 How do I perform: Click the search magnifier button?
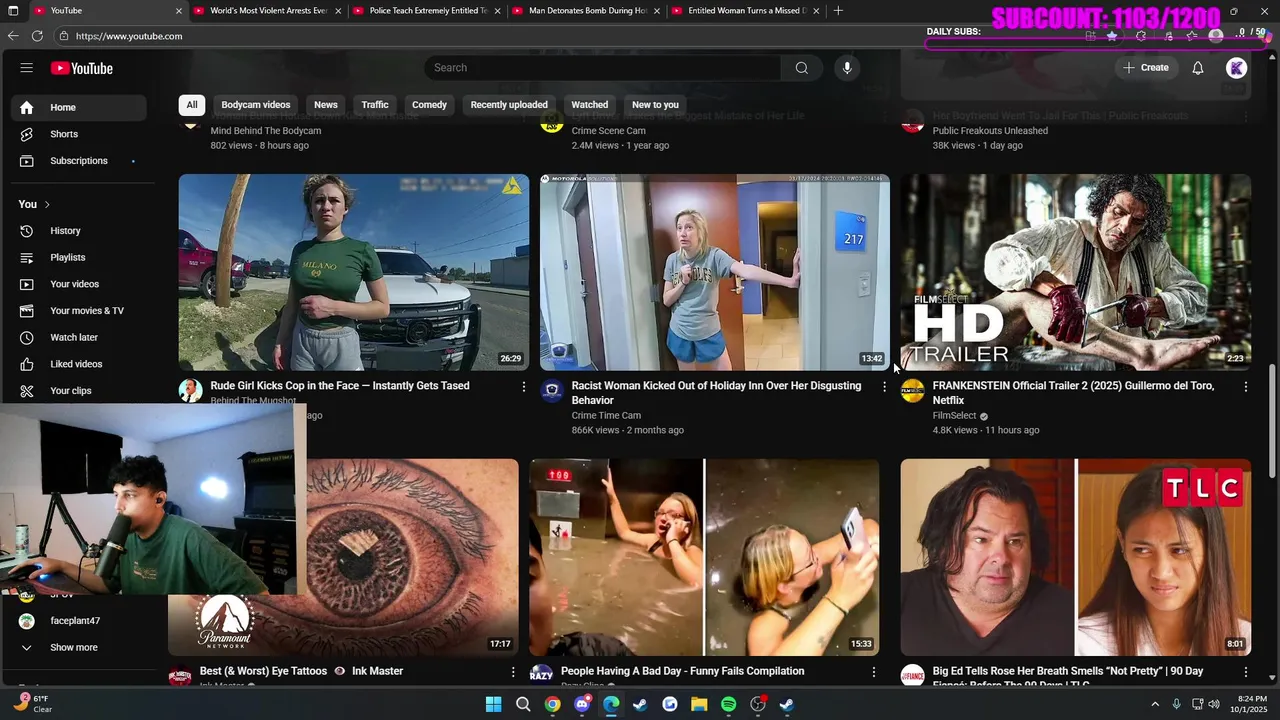point(801,68)
